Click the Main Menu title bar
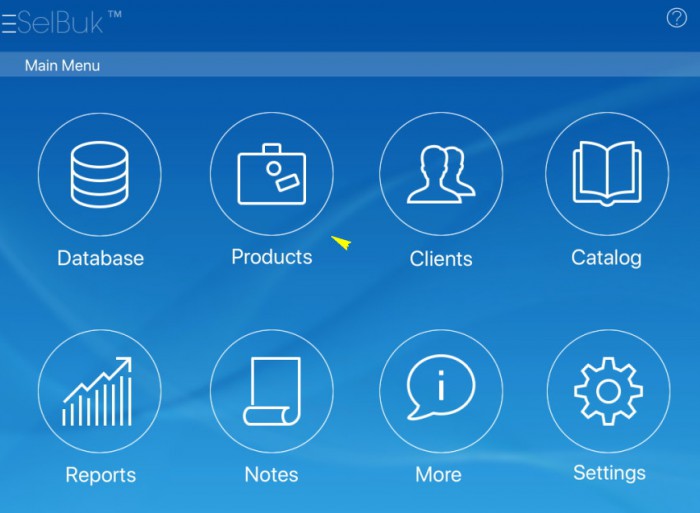 coord(350,66)
